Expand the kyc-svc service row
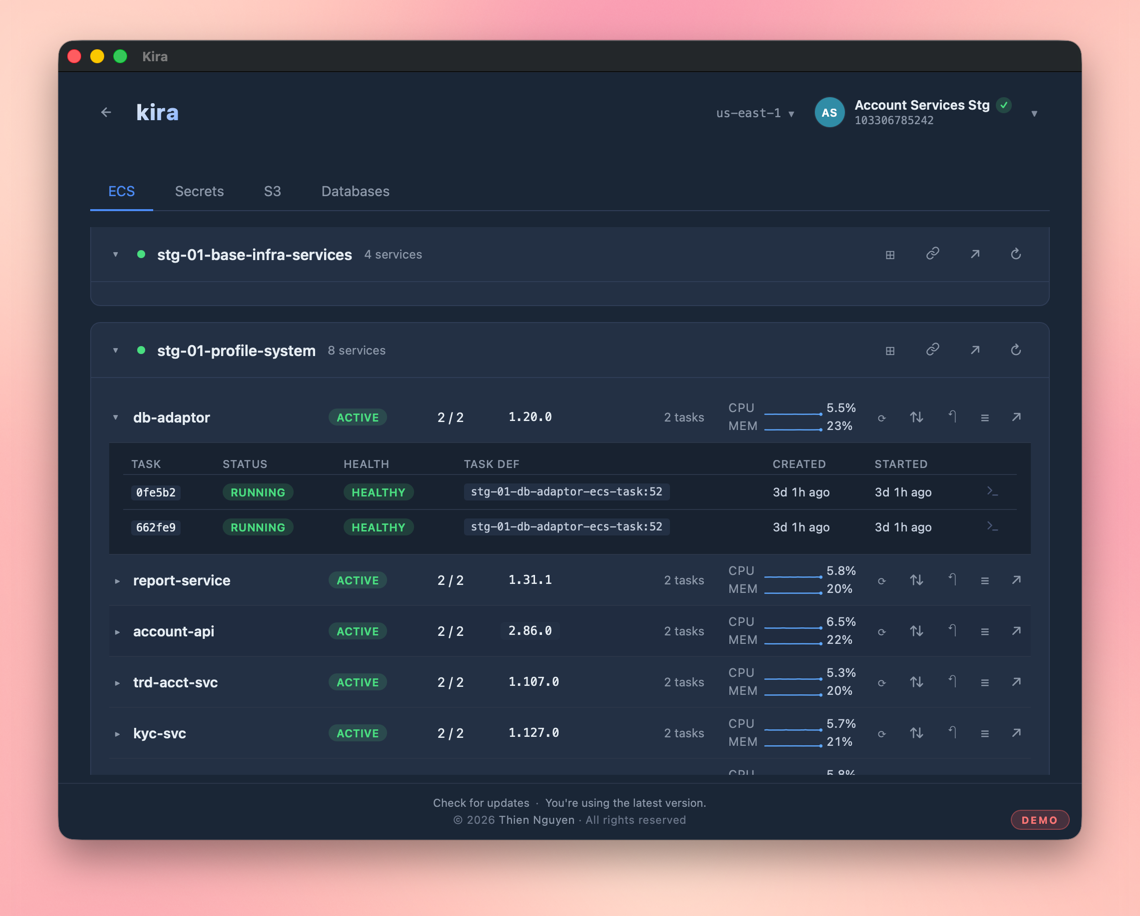The height and width of the screenshot is (916, 1140). (116, 734)
